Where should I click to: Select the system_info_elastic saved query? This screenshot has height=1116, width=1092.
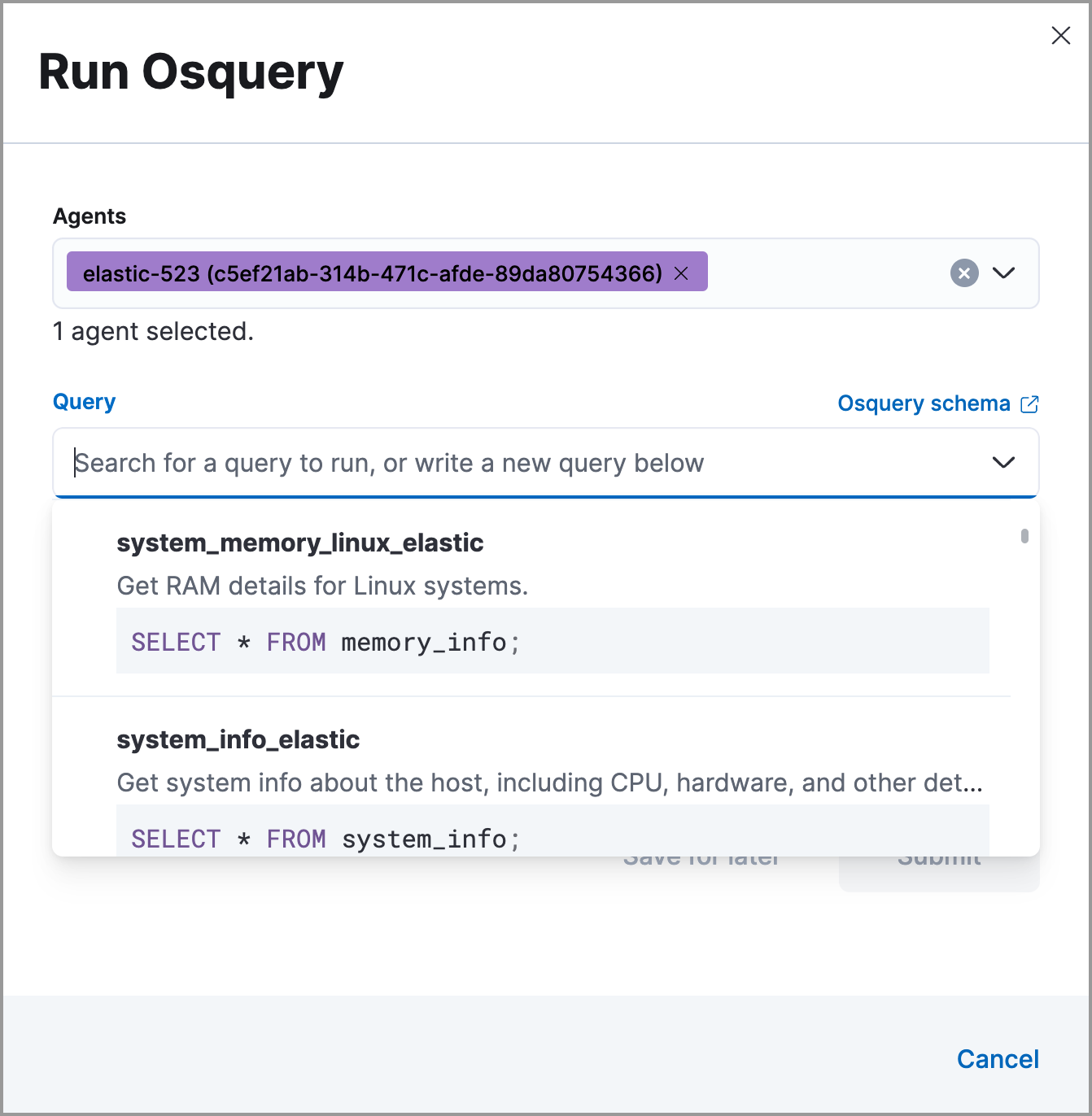[238, 740]
